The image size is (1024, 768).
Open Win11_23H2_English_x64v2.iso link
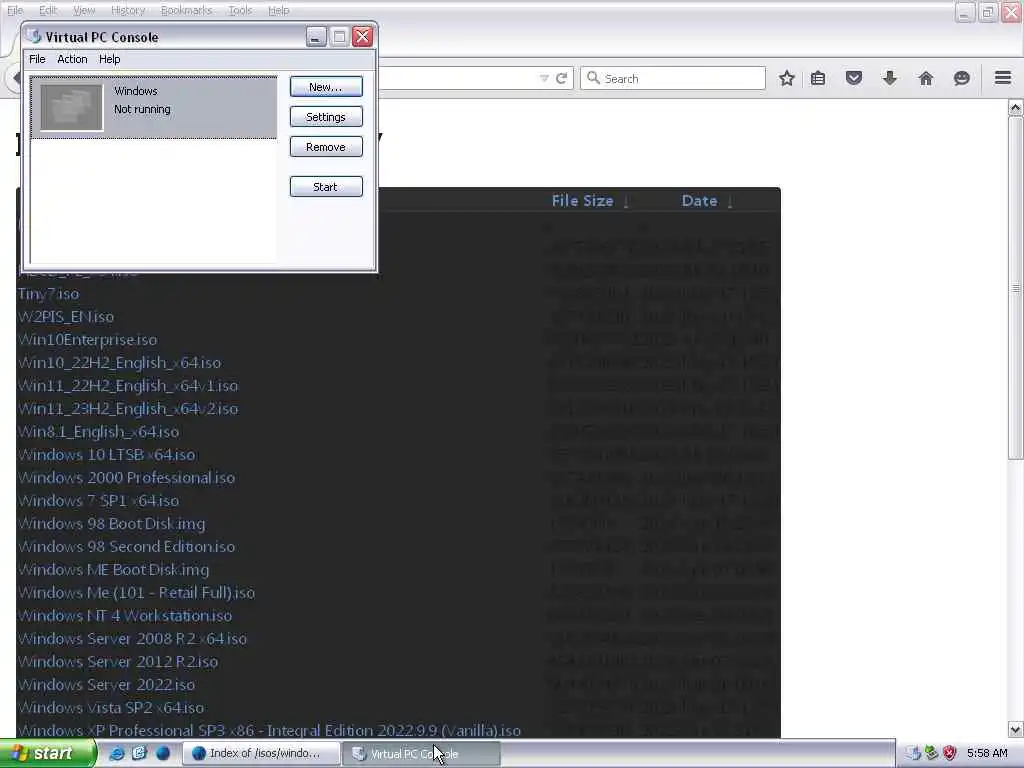click(128, 409)
